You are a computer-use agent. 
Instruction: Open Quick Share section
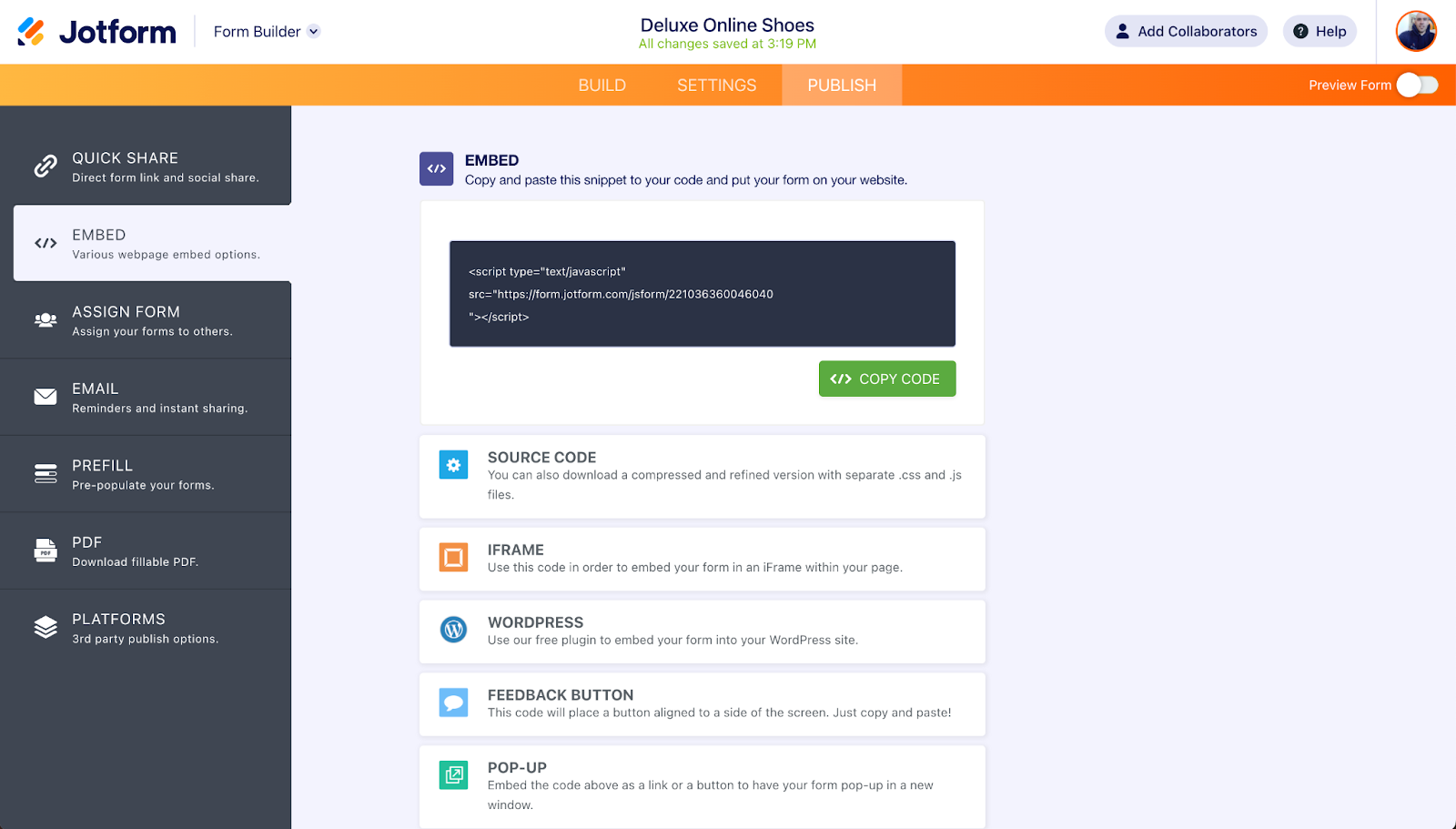point(146,167)
